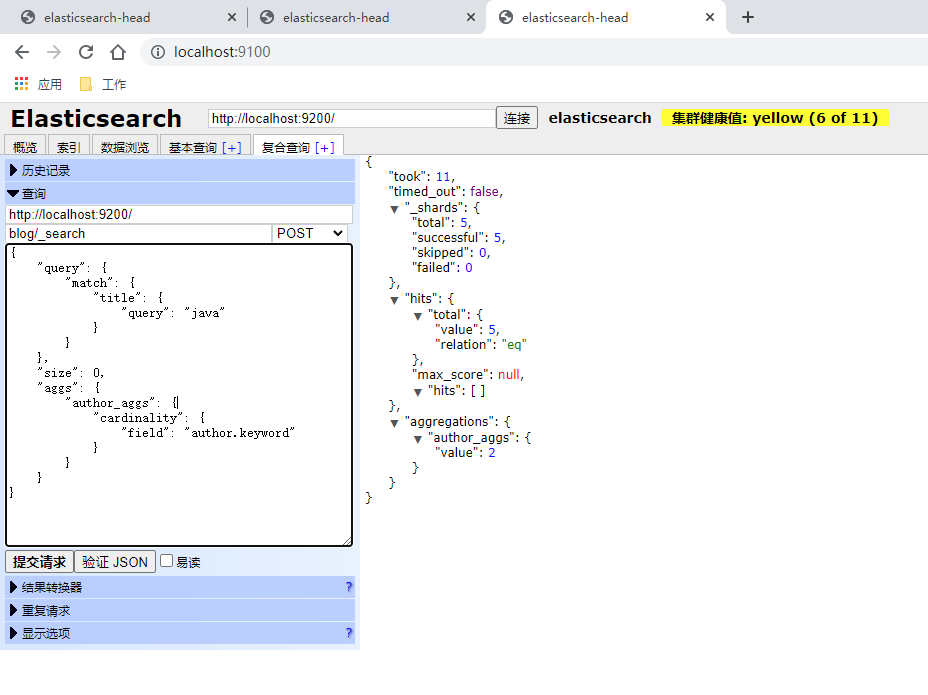
Task: Collapse the 查询 query section
Action: [180, 194]
